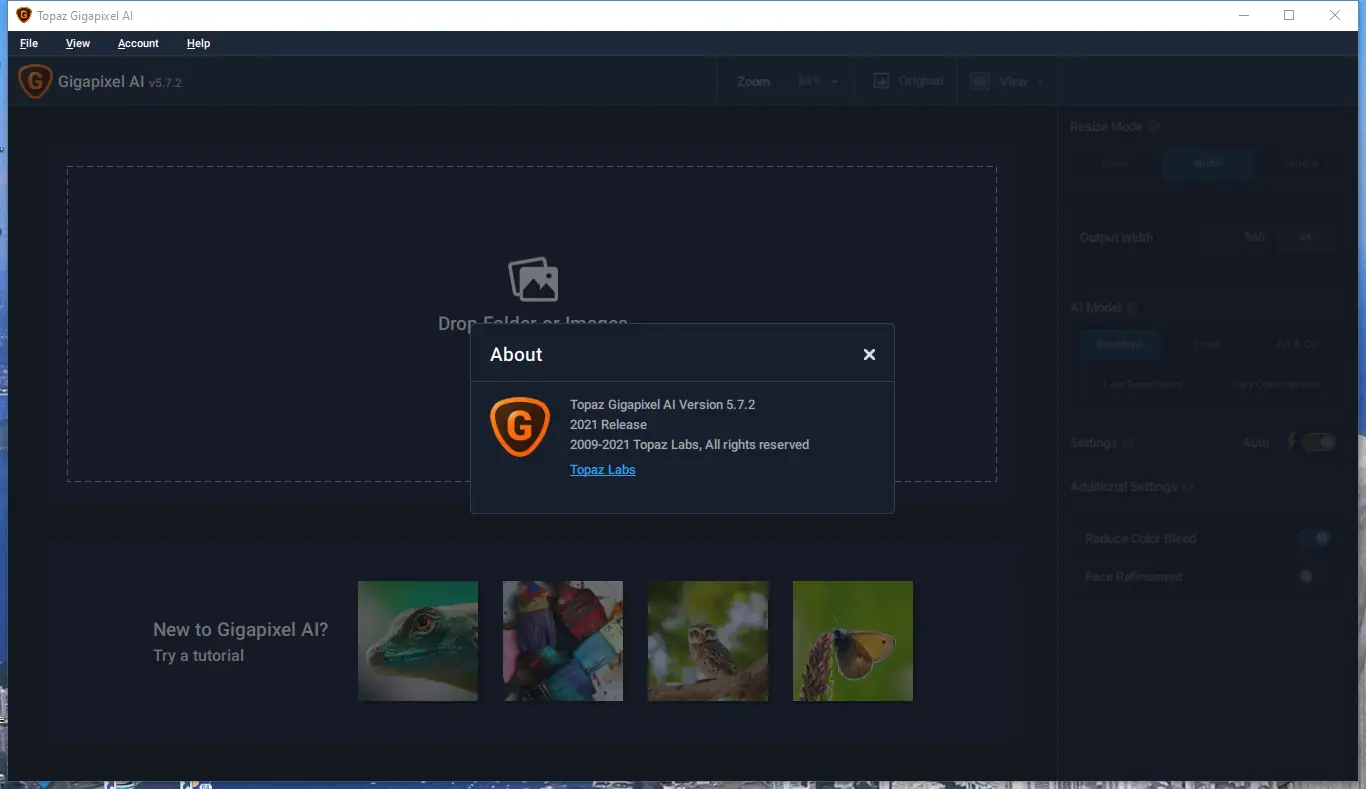Click the Topaz Gigapixel AI title bar icon
Image resolution: width=1366 pixels, height=789 pixels.
pos(24,15)
